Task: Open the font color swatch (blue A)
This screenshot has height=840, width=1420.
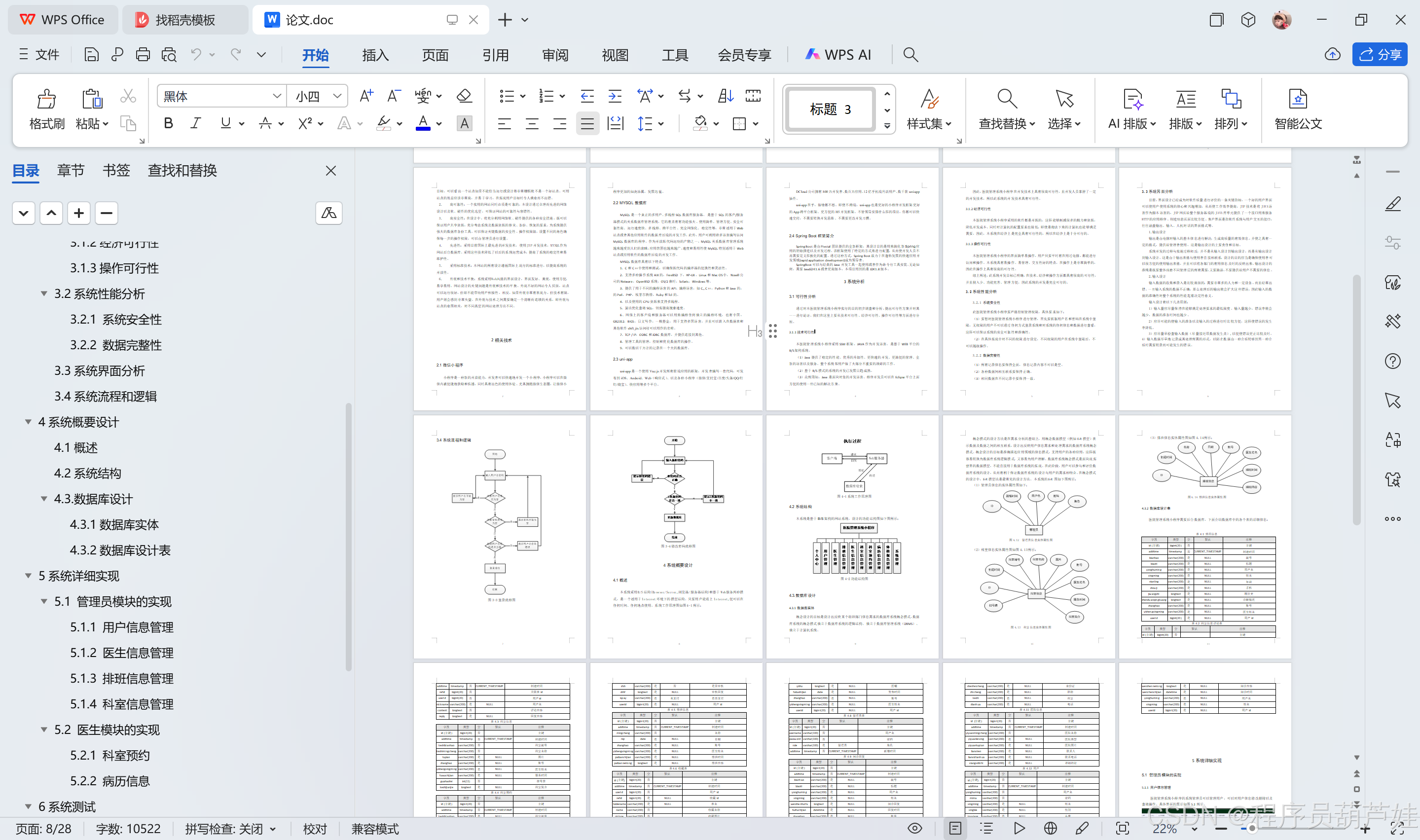Action: (423, 123)
